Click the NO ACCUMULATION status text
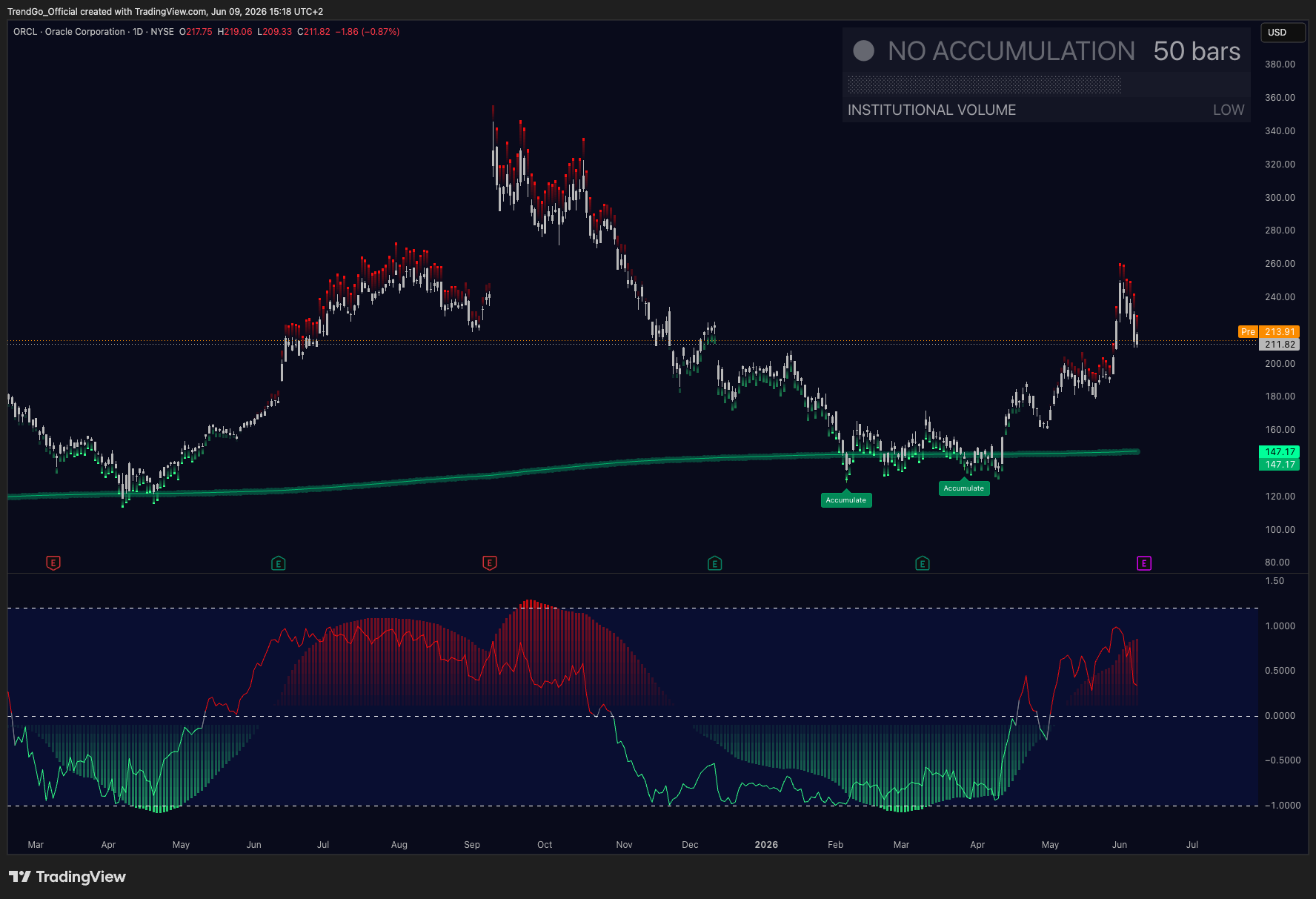The height and width of the screenshot is (899, 1316). click(x=1011, y=51)
